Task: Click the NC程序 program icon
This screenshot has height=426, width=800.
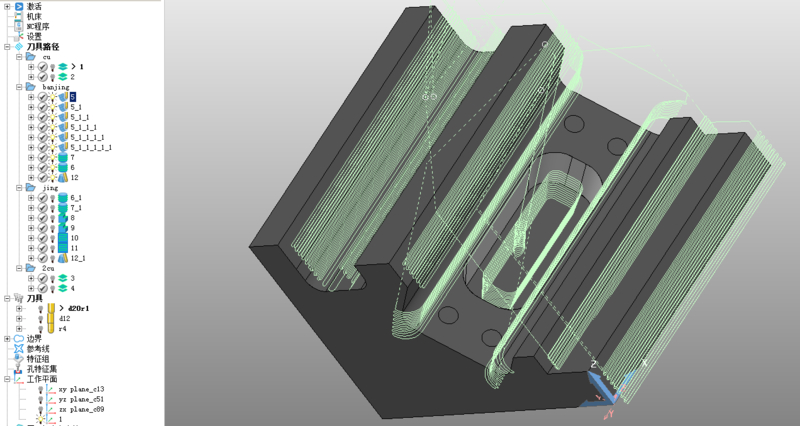Action: click(x=19, y=27)
